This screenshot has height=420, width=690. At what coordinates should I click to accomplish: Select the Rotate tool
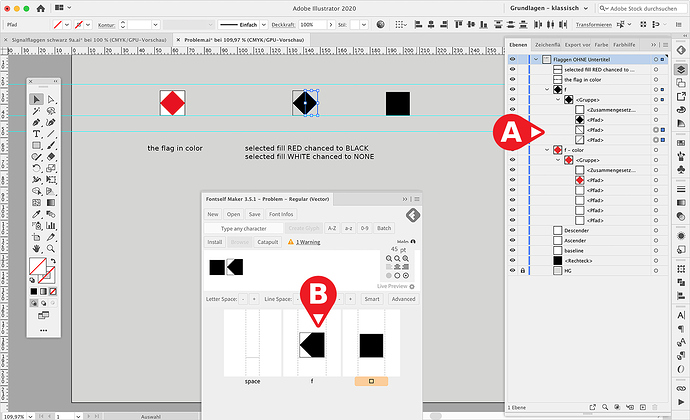37,168
